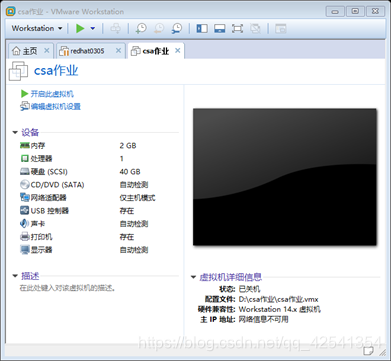Image resolution: width=391 pixels, height=361 pixels.
Task: Click the USB 控制器 icon
Action: coord(25,211)
